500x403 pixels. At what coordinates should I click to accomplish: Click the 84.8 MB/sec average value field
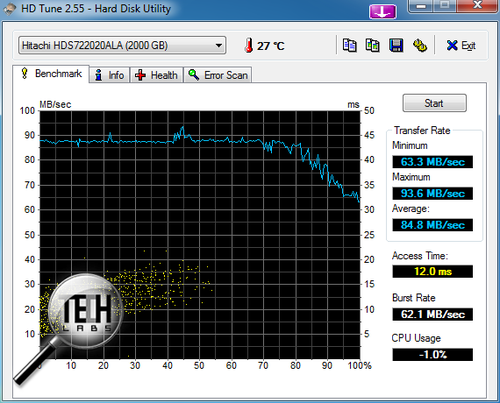[x=432, y=225]
